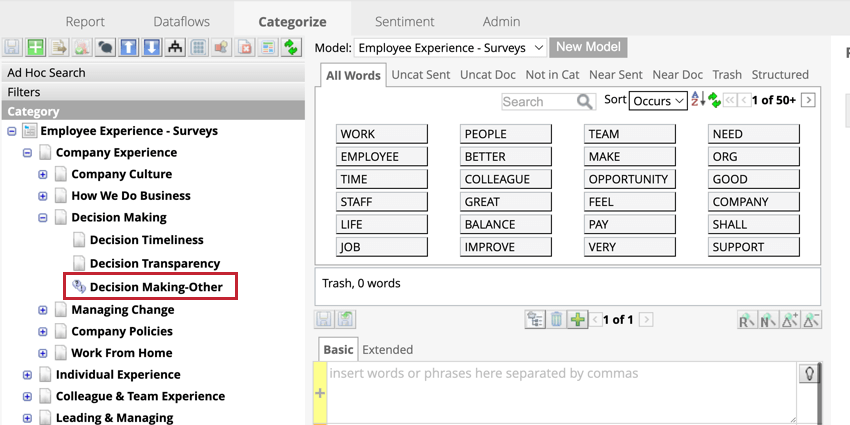Click the grid icon in category toolbar
850x425 pixels.
(x=198, y=47)
